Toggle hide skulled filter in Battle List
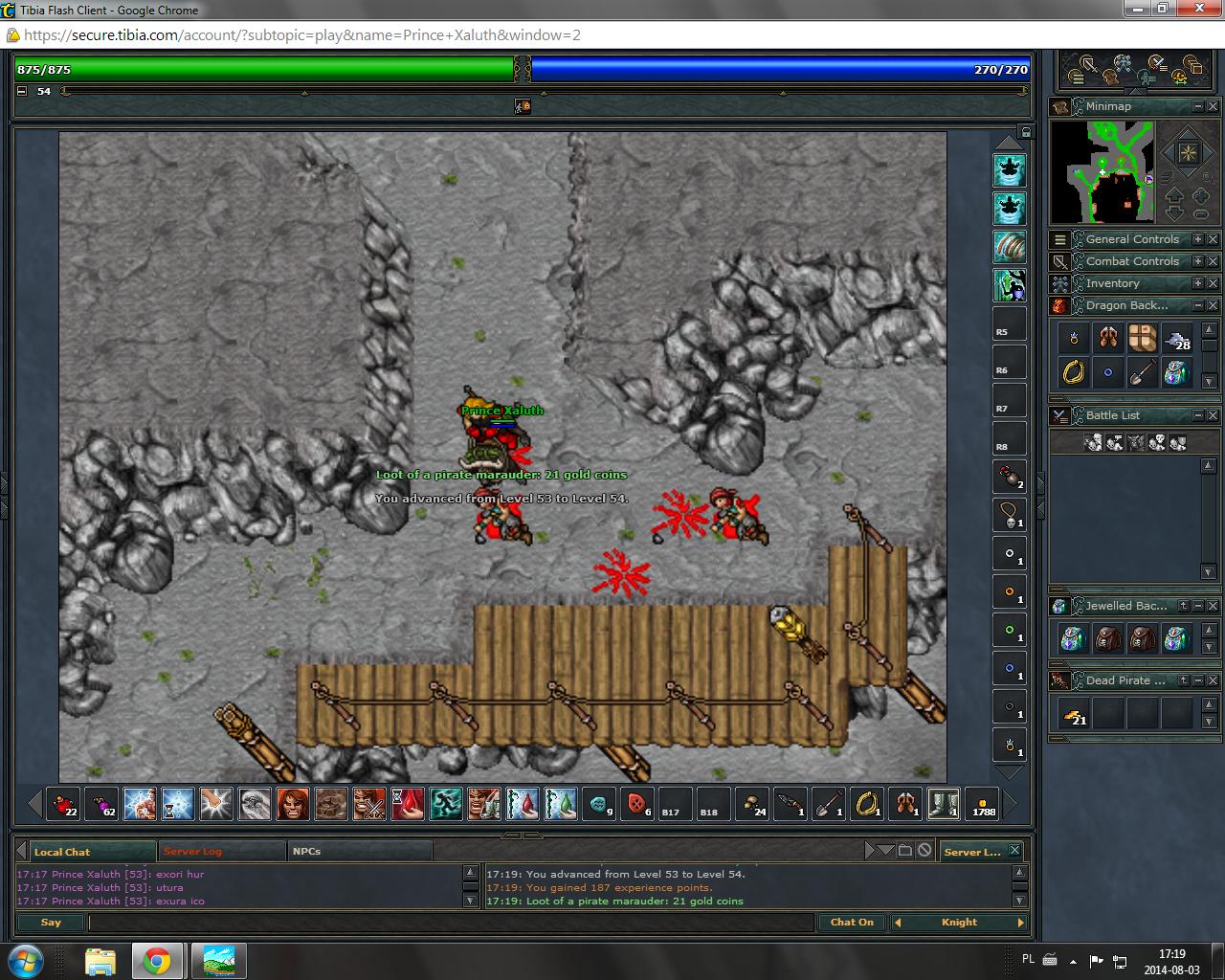 point(1157,442)
